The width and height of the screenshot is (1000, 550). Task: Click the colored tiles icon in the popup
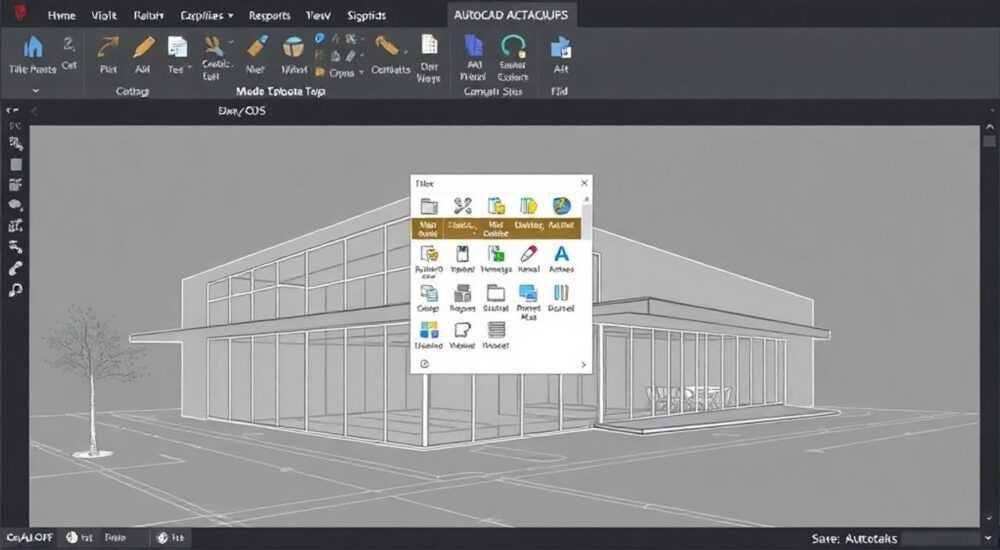pyautogui.click(x=429, y=330)
